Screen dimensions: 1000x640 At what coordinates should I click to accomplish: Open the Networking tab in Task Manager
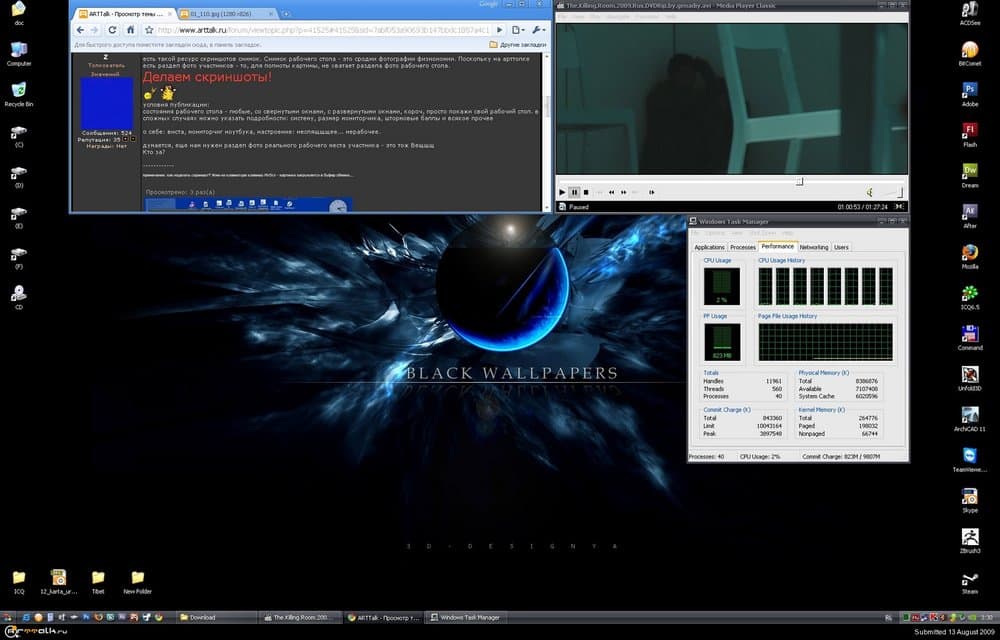pos(814,247)
